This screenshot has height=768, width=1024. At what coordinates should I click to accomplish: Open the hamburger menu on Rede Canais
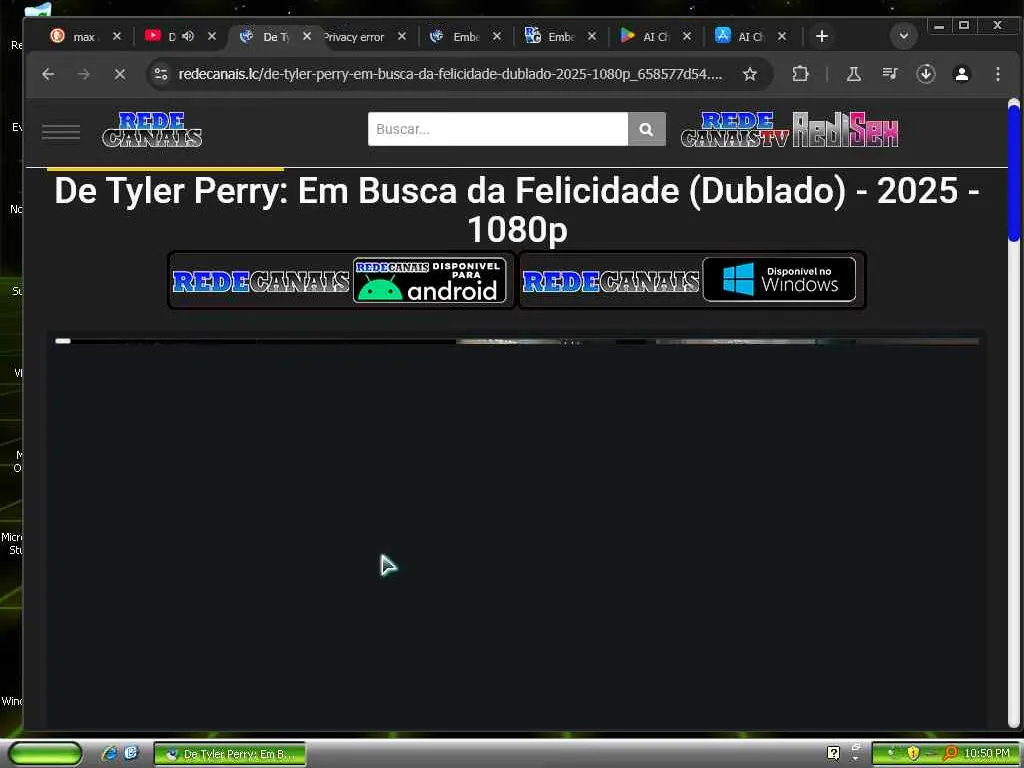tap(61, 132)
